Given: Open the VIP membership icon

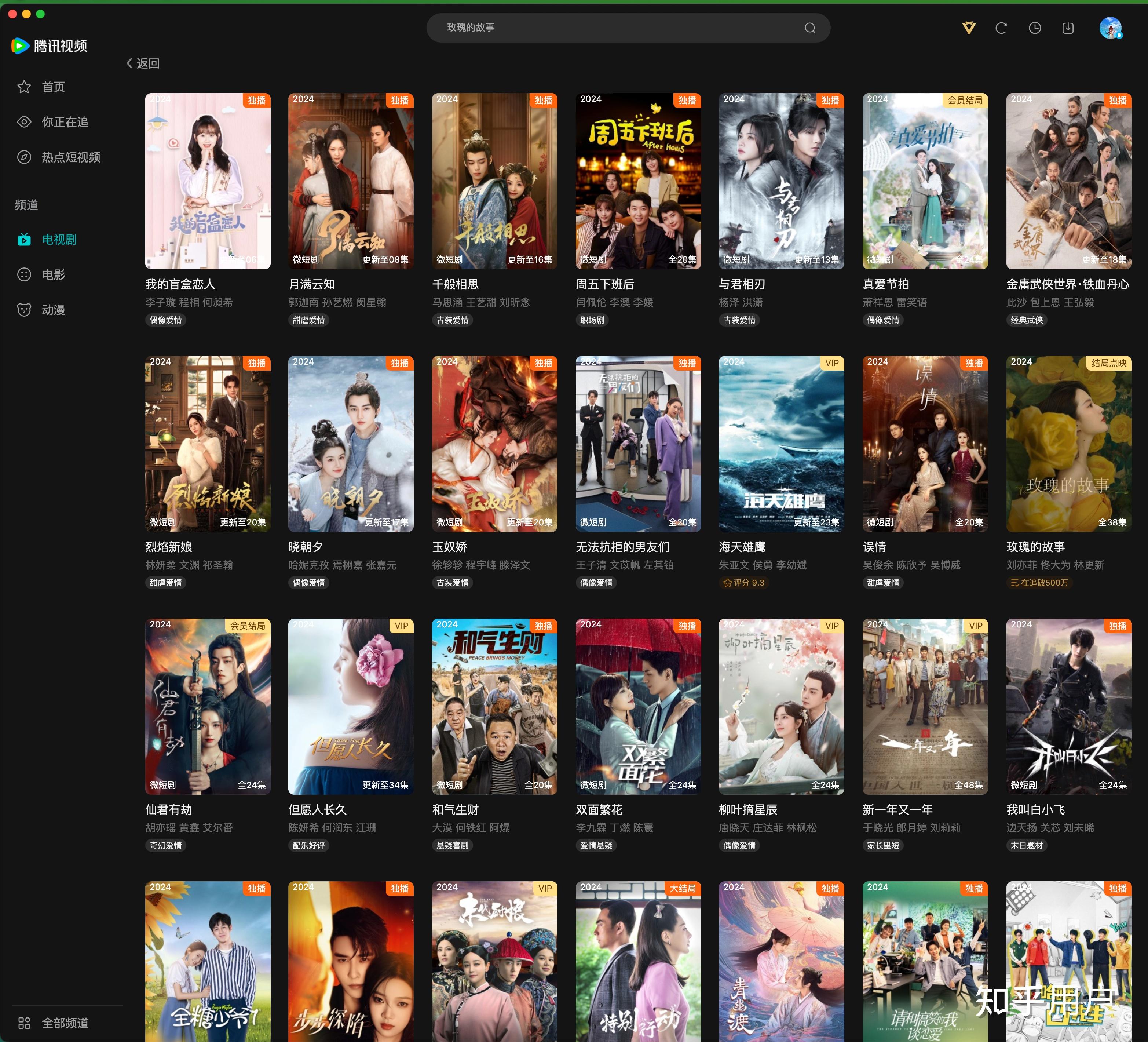Looking at the screenshot, I should [969, 28].
